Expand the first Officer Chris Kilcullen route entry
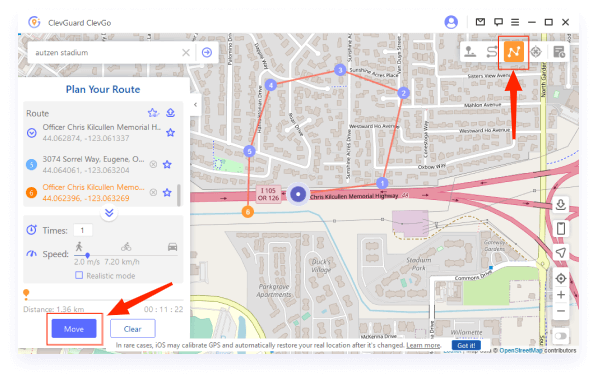 [x=32, y=133]
